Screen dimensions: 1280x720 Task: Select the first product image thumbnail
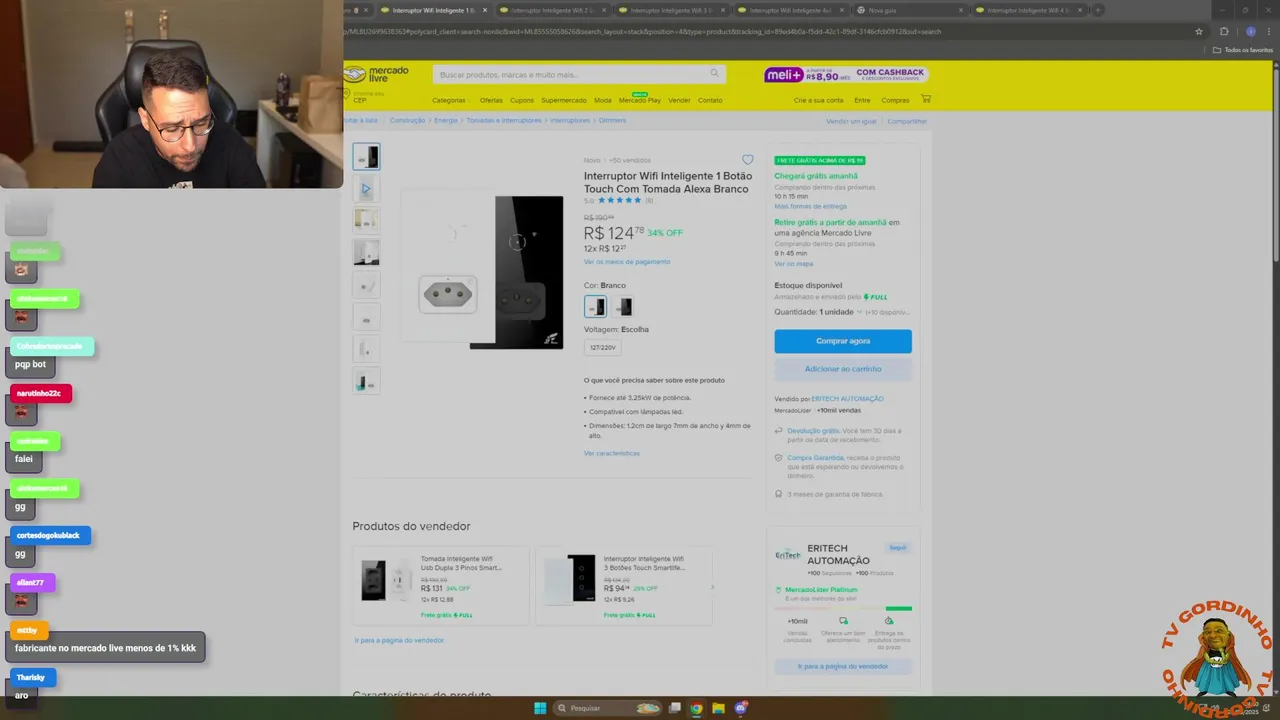(366, 156)
